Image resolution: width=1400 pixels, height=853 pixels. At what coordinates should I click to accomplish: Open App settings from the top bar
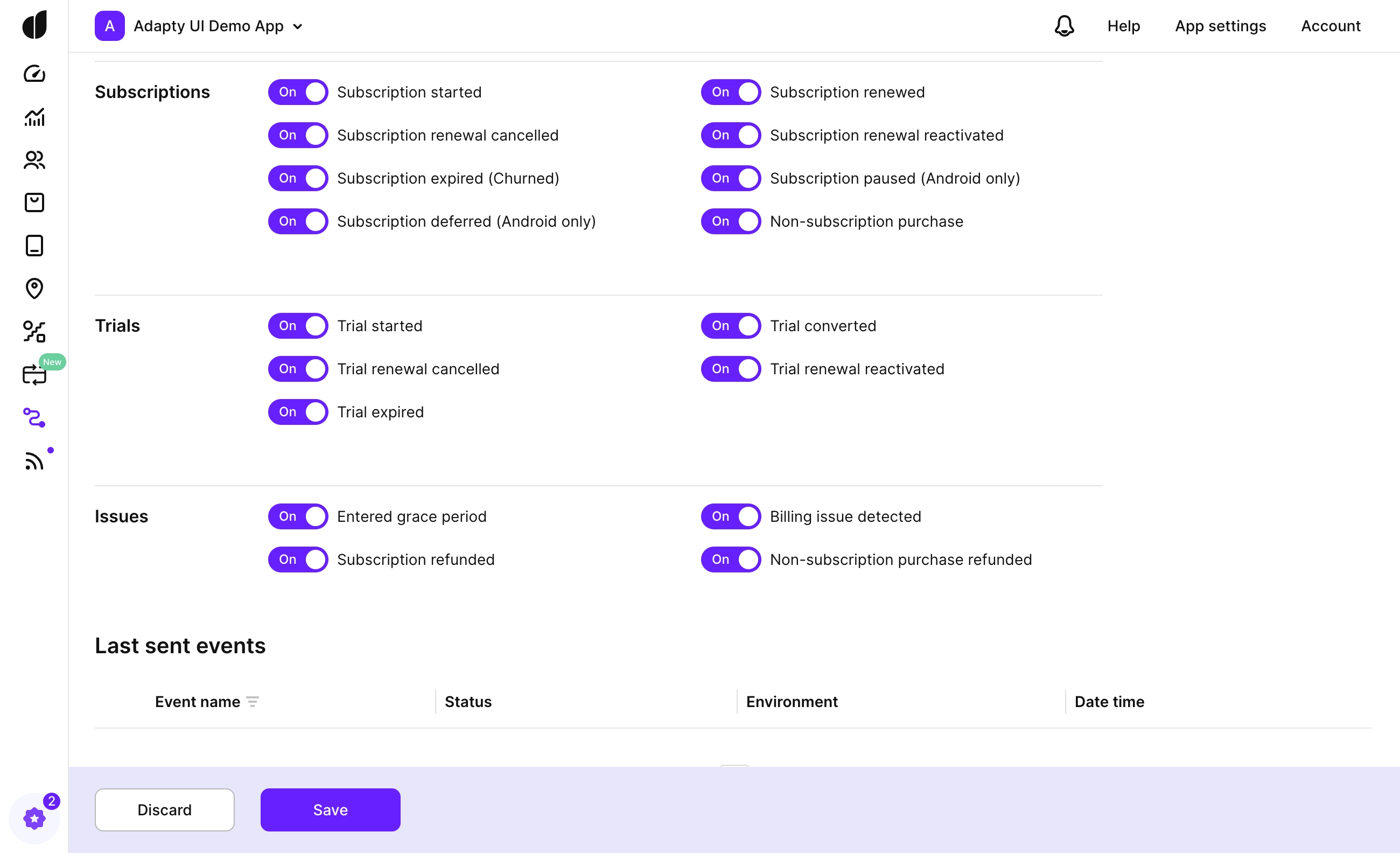1221,25
